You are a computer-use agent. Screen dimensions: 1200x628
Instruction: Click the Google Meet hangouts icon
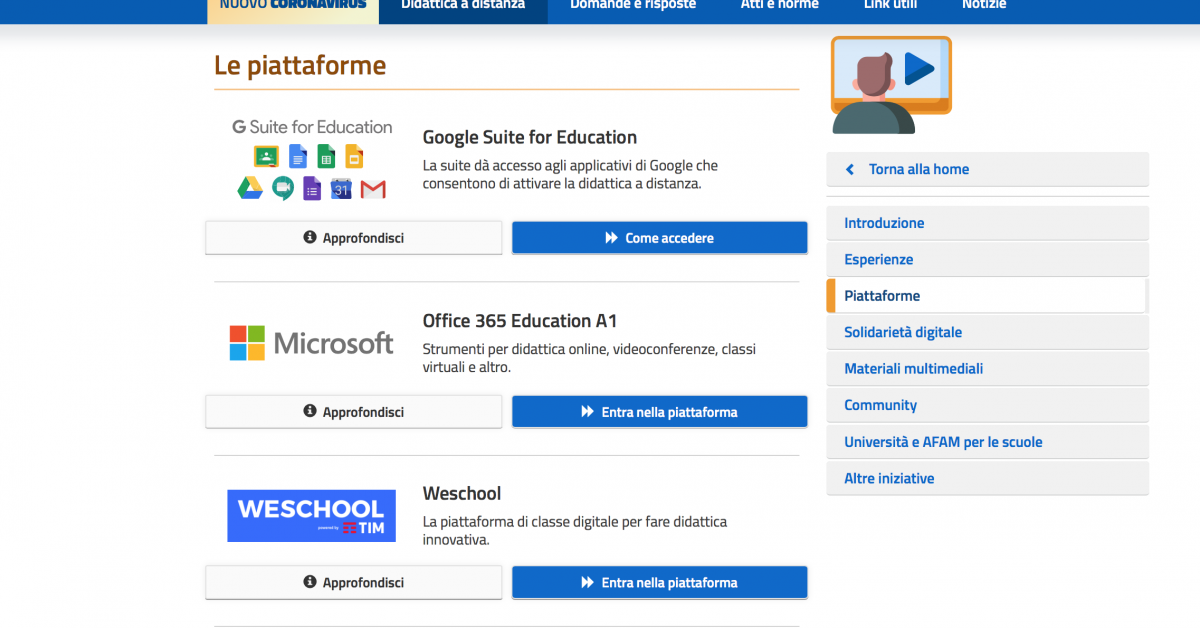click(283, 188)
